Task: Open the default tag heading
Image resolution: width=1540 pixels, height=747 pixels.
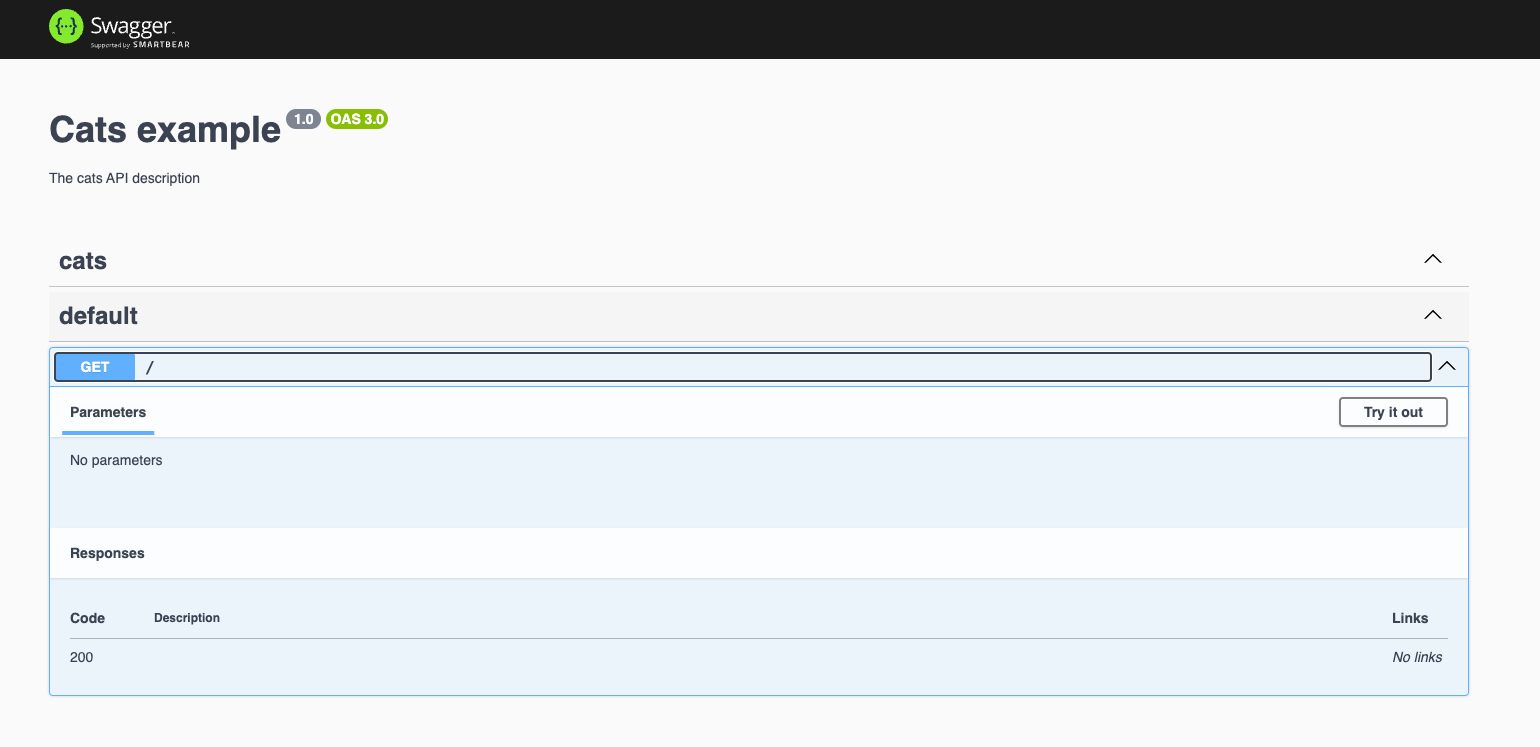Action: 98,316
